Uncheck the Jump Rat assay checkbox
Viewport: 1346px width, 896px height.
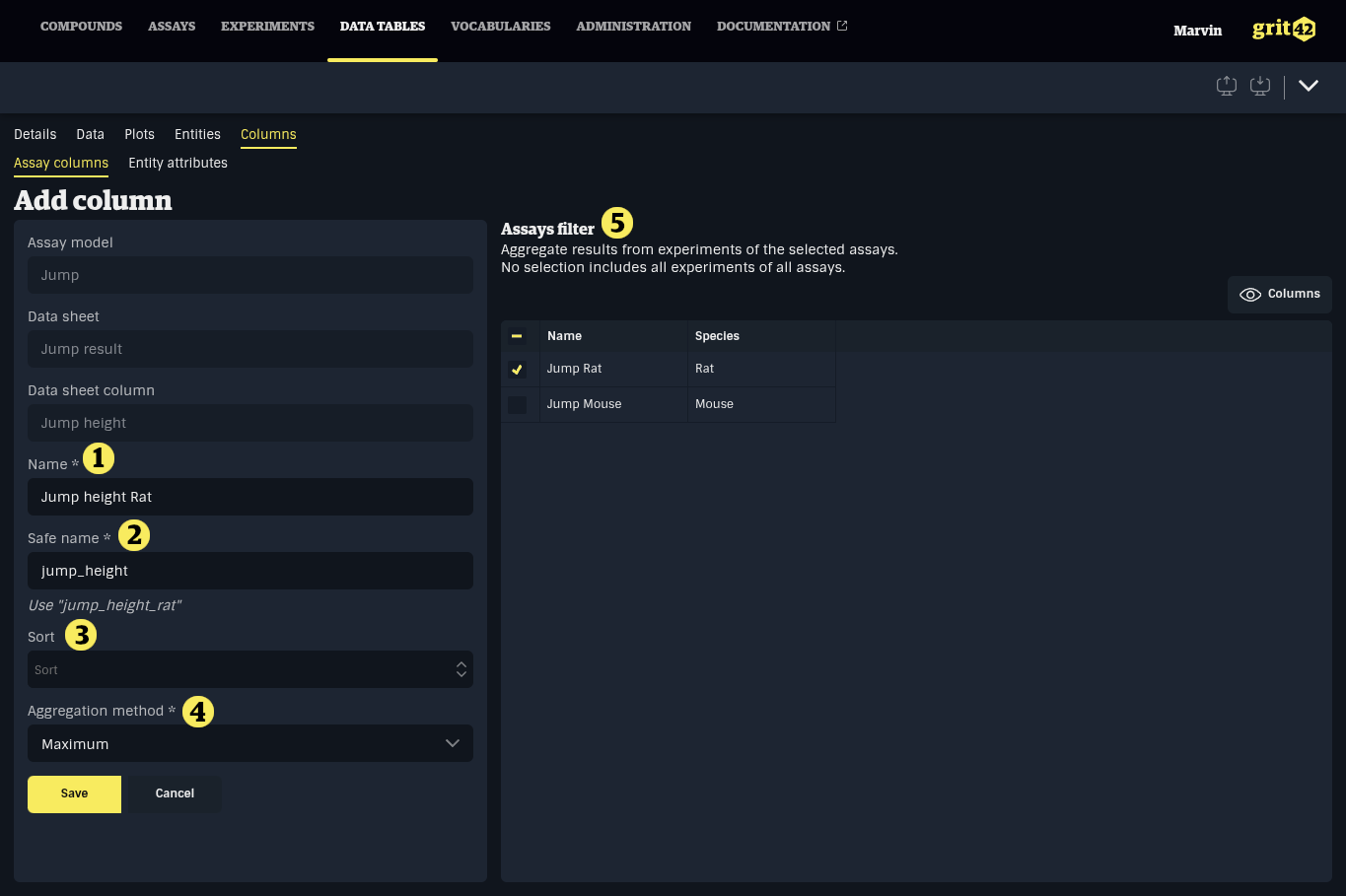point(517,370)
